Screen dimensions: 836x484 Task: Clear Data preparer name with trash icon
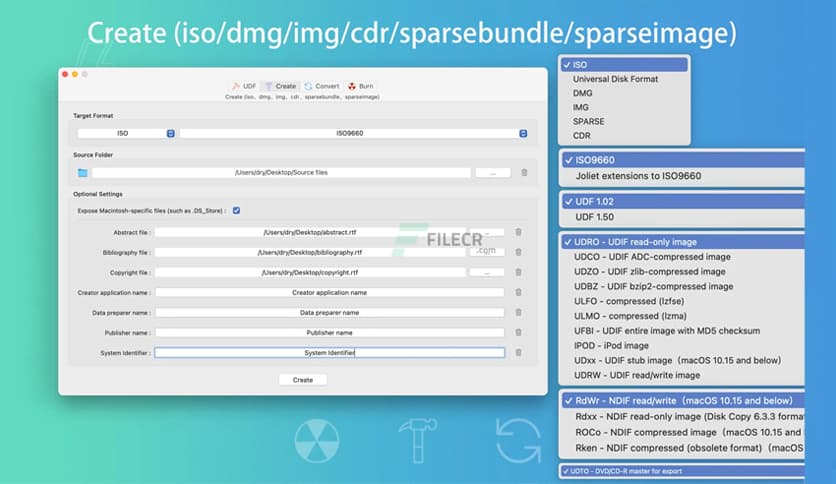[518, 312]
